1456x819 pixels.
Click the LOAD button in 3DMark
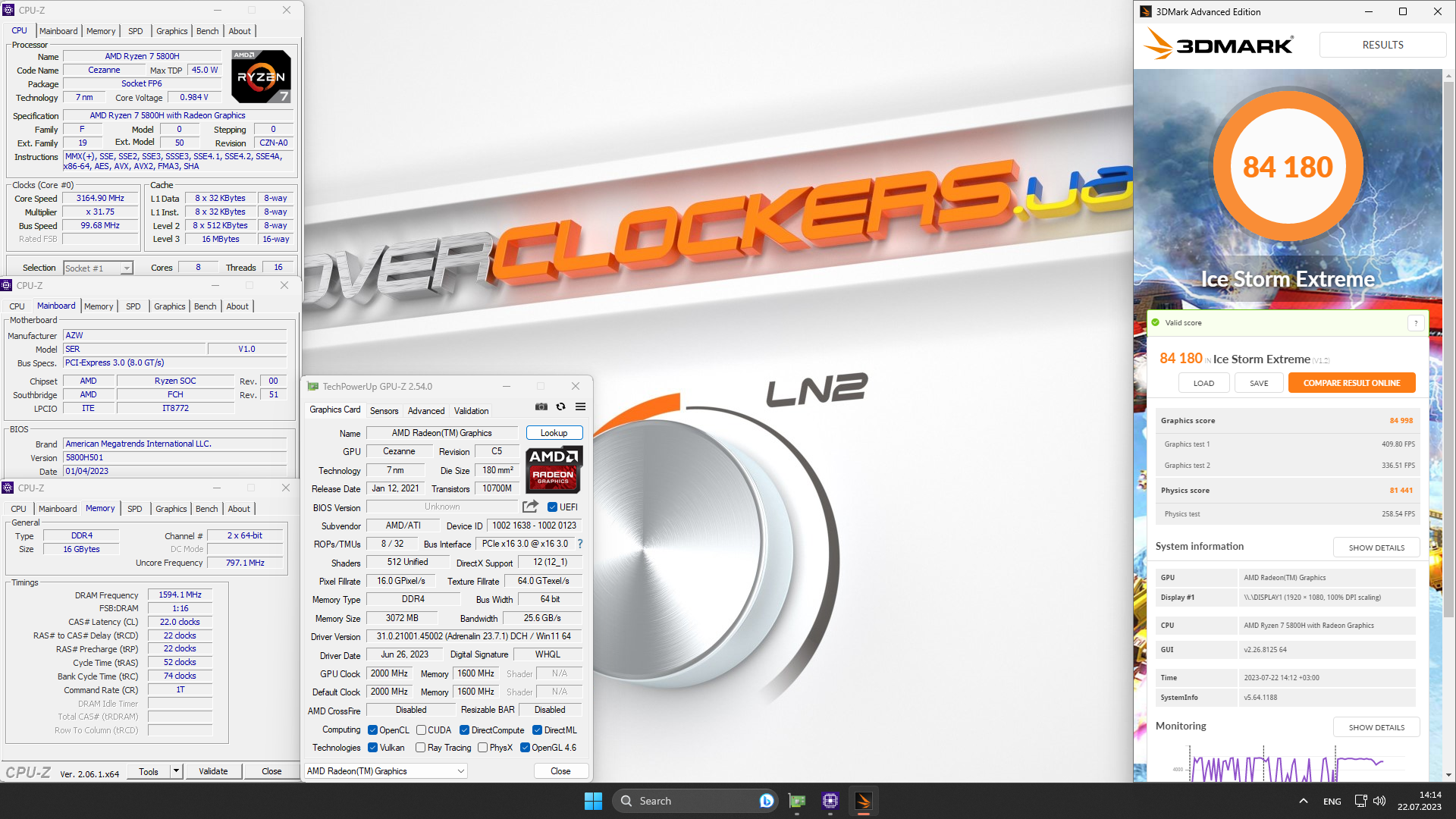[x=1204, y=383]
